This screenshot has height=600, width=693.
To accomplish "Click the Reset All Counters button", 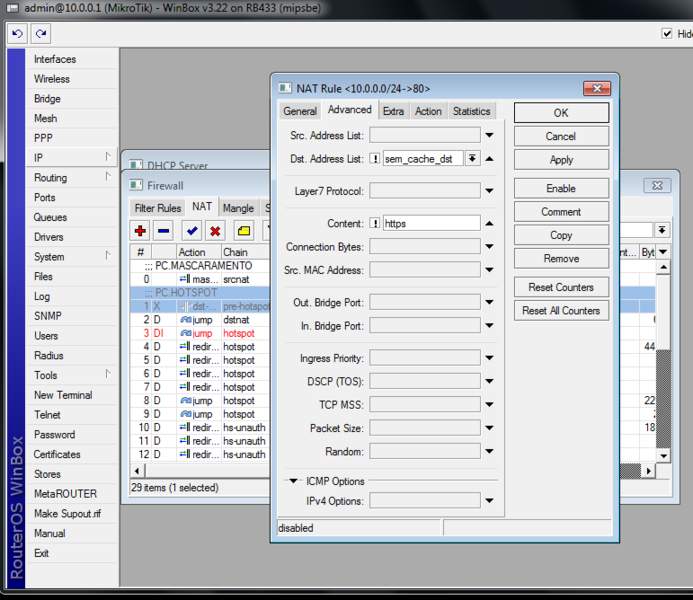I will tap(561, 311).
